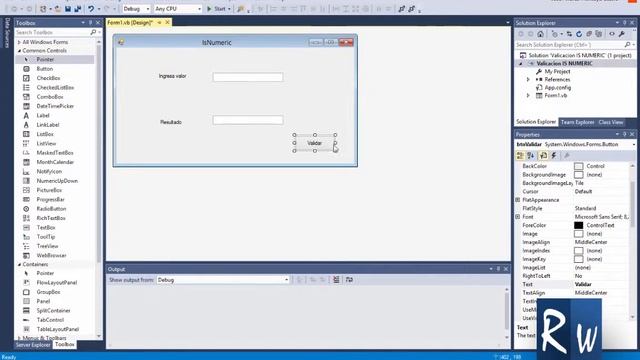Expand the Font property
This screenshot has width=640, height=360.
pyautogui.click(x=518, y=217)
